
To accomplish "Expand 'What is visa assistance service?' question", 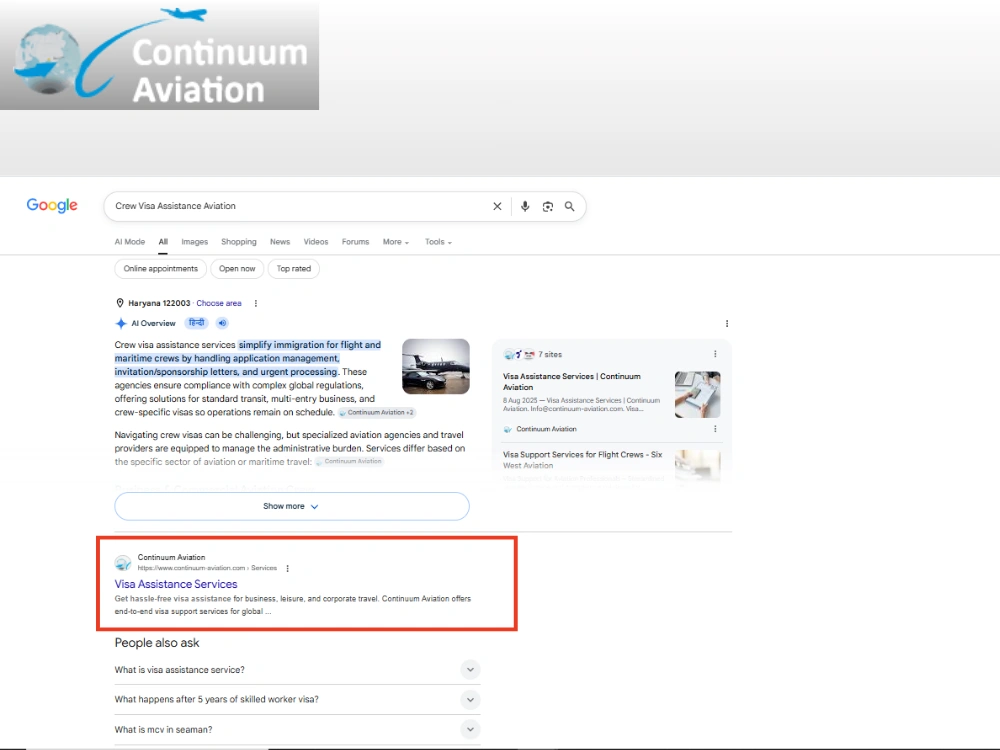I will (x=297, y=670).
